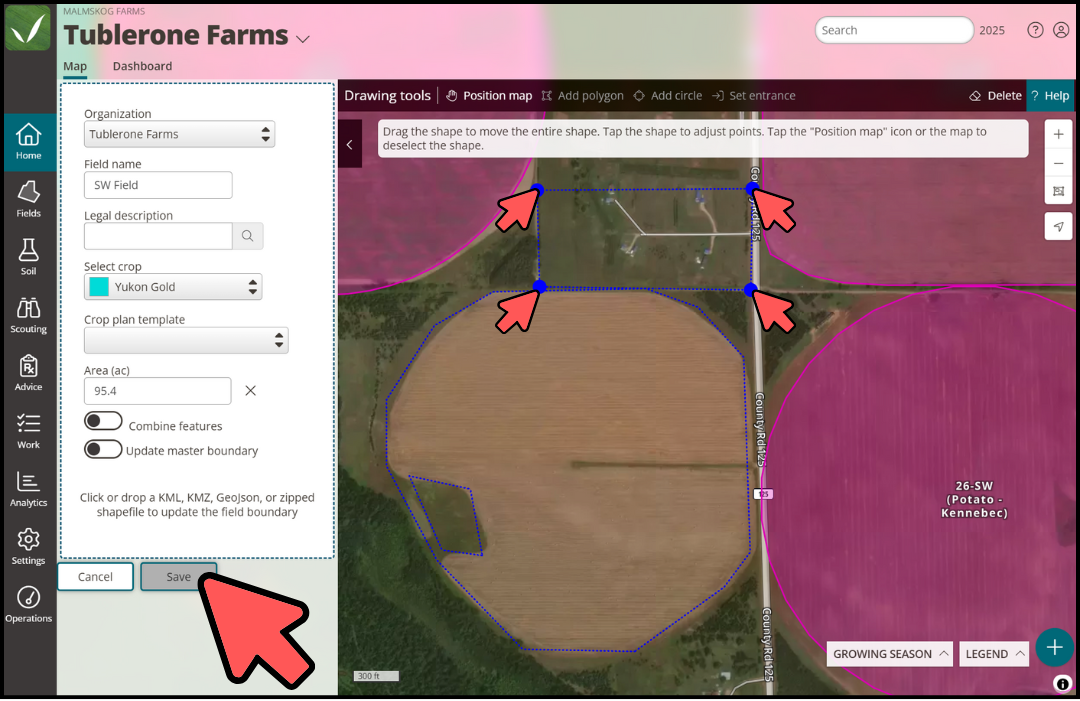This screenshot has width=1080, height=701.
Task: Open Advice in the sidebar
Action: pyautogui.click(x=28, y=373)
